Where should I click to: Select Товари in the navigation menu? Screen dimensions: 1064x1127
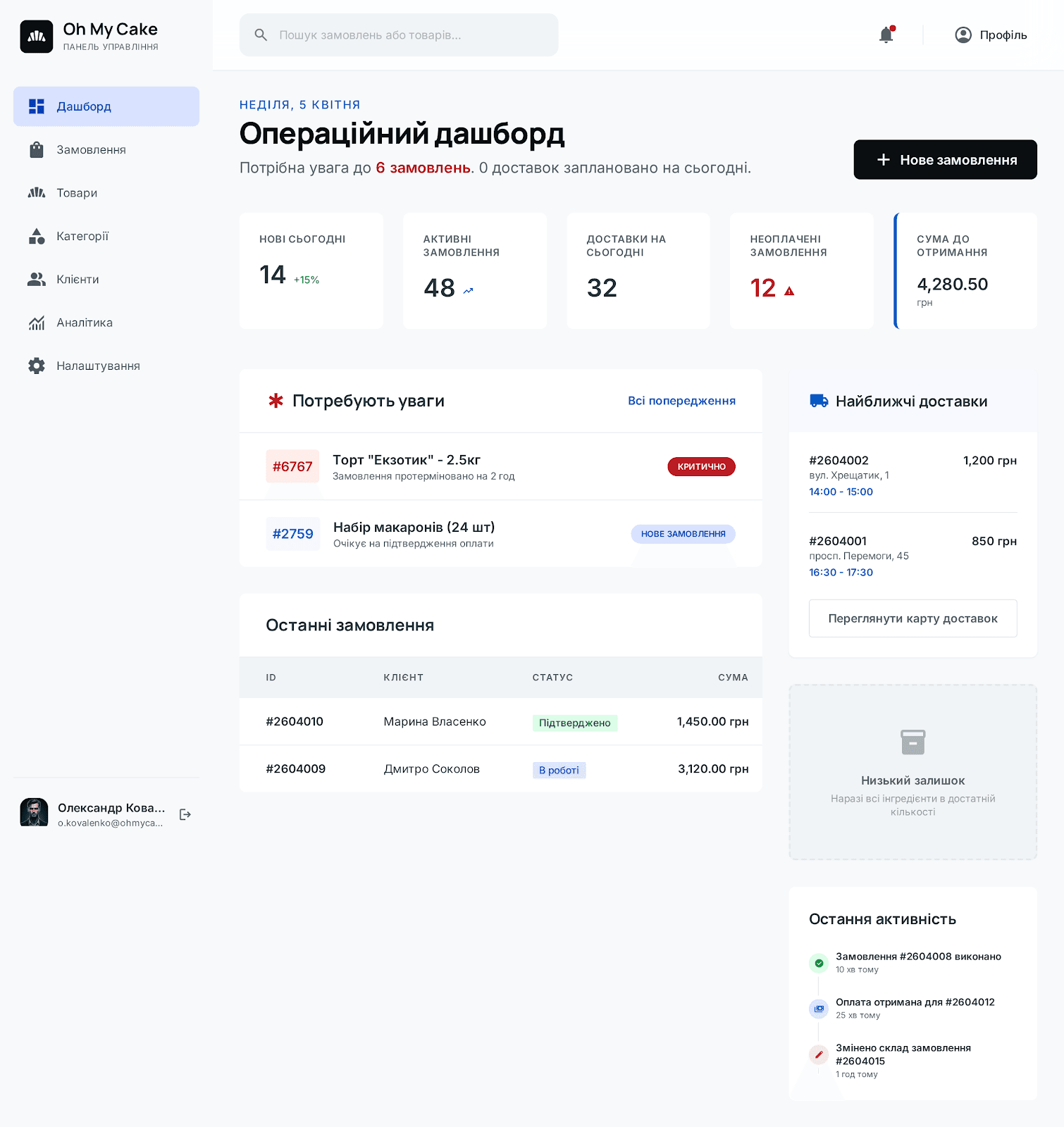(77, 193)
